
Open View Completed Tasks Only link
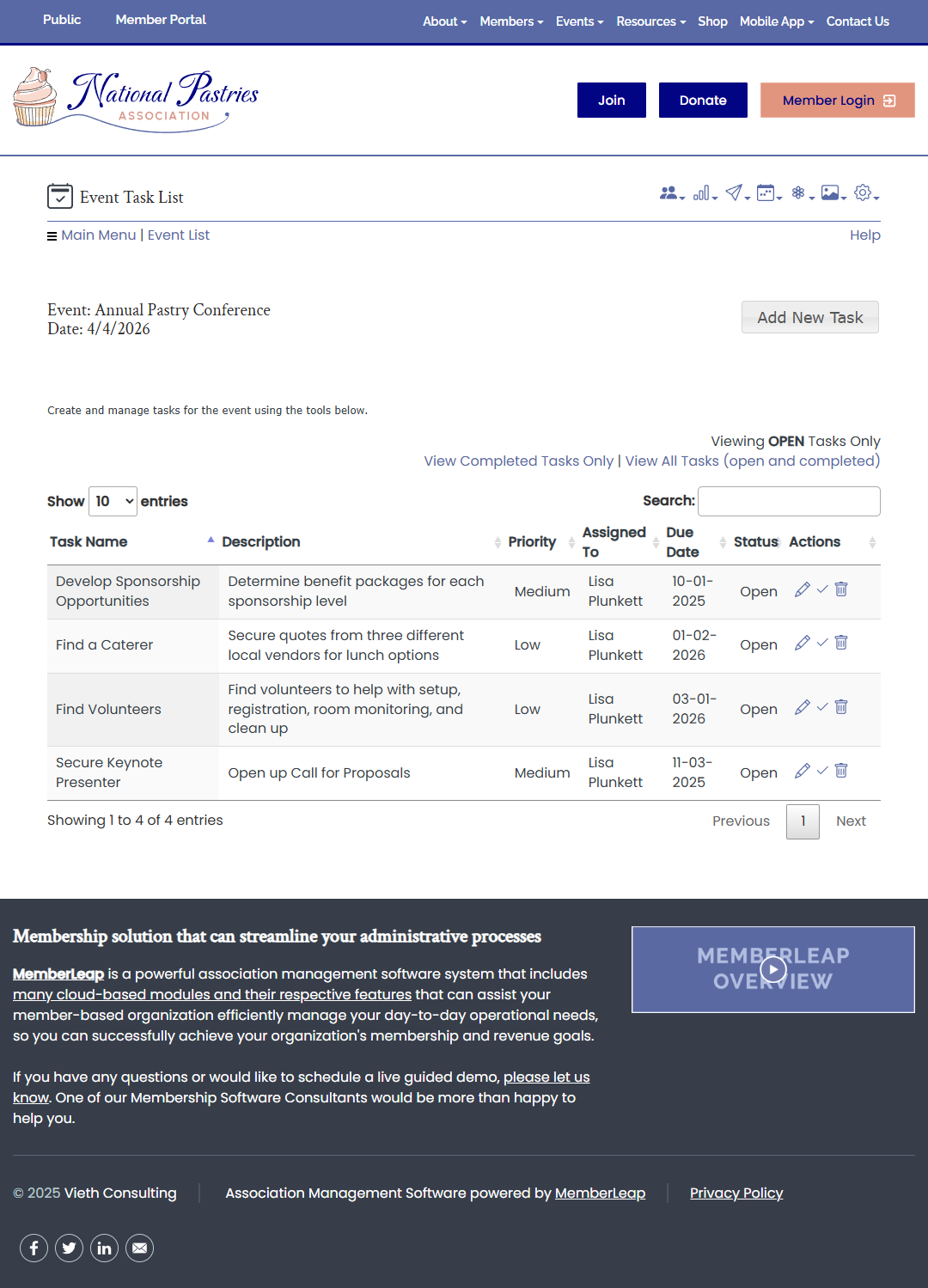click(x=519, y=461)
